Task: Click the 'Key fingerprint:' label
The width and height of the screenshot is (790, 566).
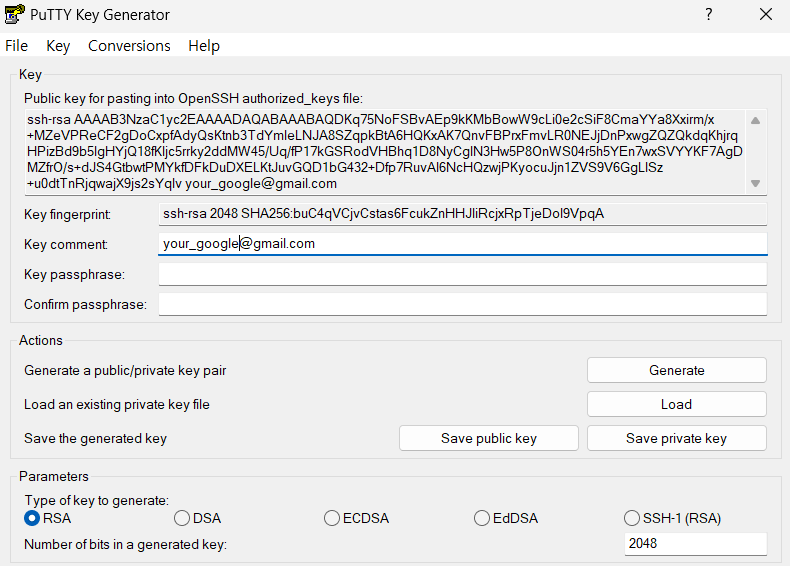Action: (68, 215)
